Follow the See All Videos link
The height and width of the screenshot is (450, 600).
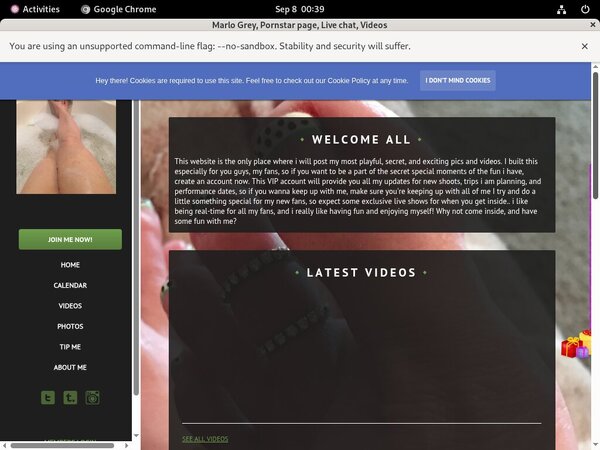(x=205, y=439)
